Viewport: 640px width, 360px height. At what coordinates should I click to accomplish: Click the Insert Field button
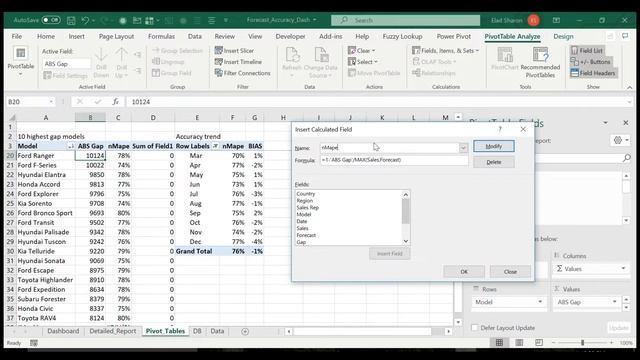[389, 253]
